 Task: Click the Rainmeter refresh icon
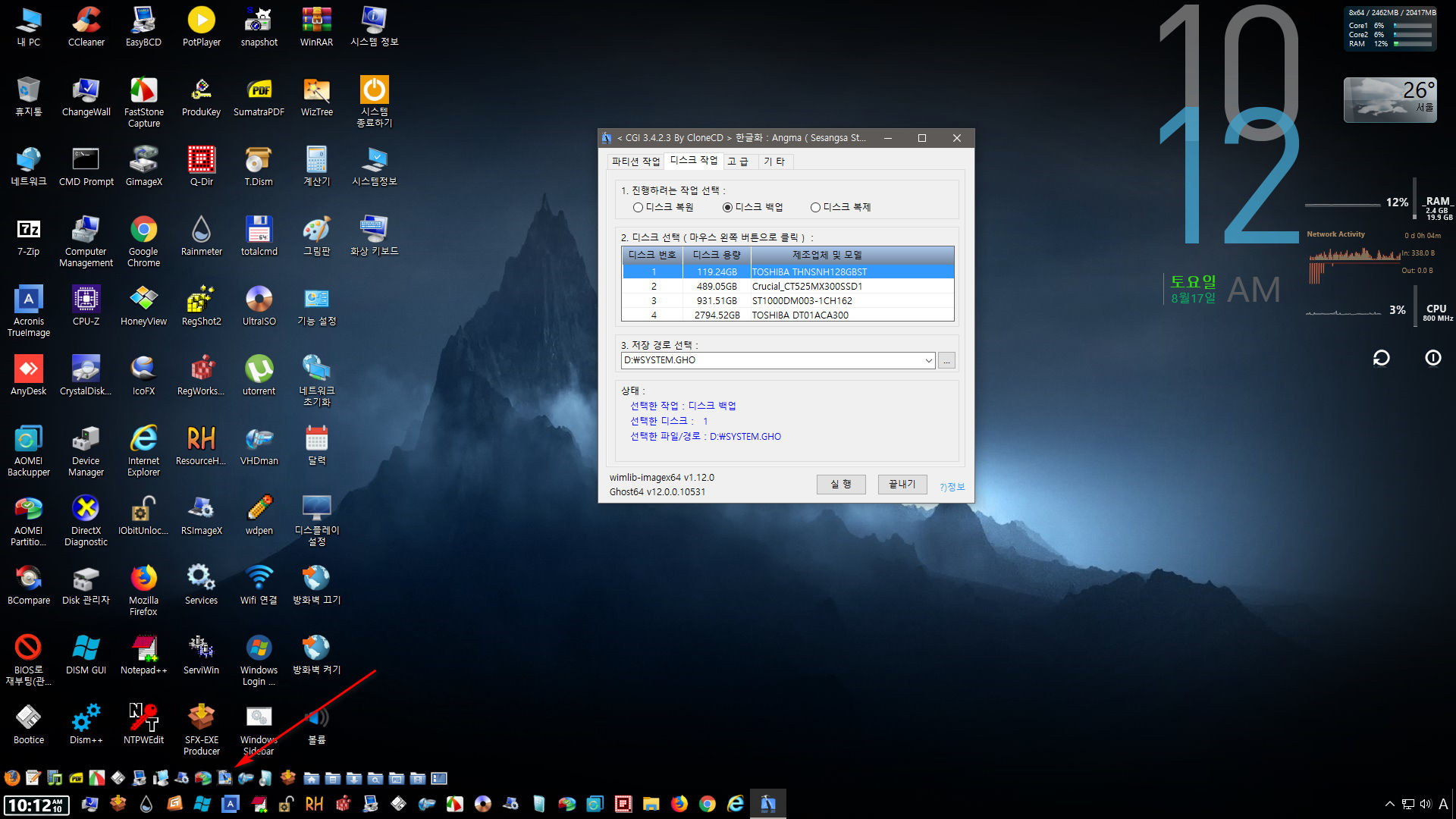tap(1381, 357)
